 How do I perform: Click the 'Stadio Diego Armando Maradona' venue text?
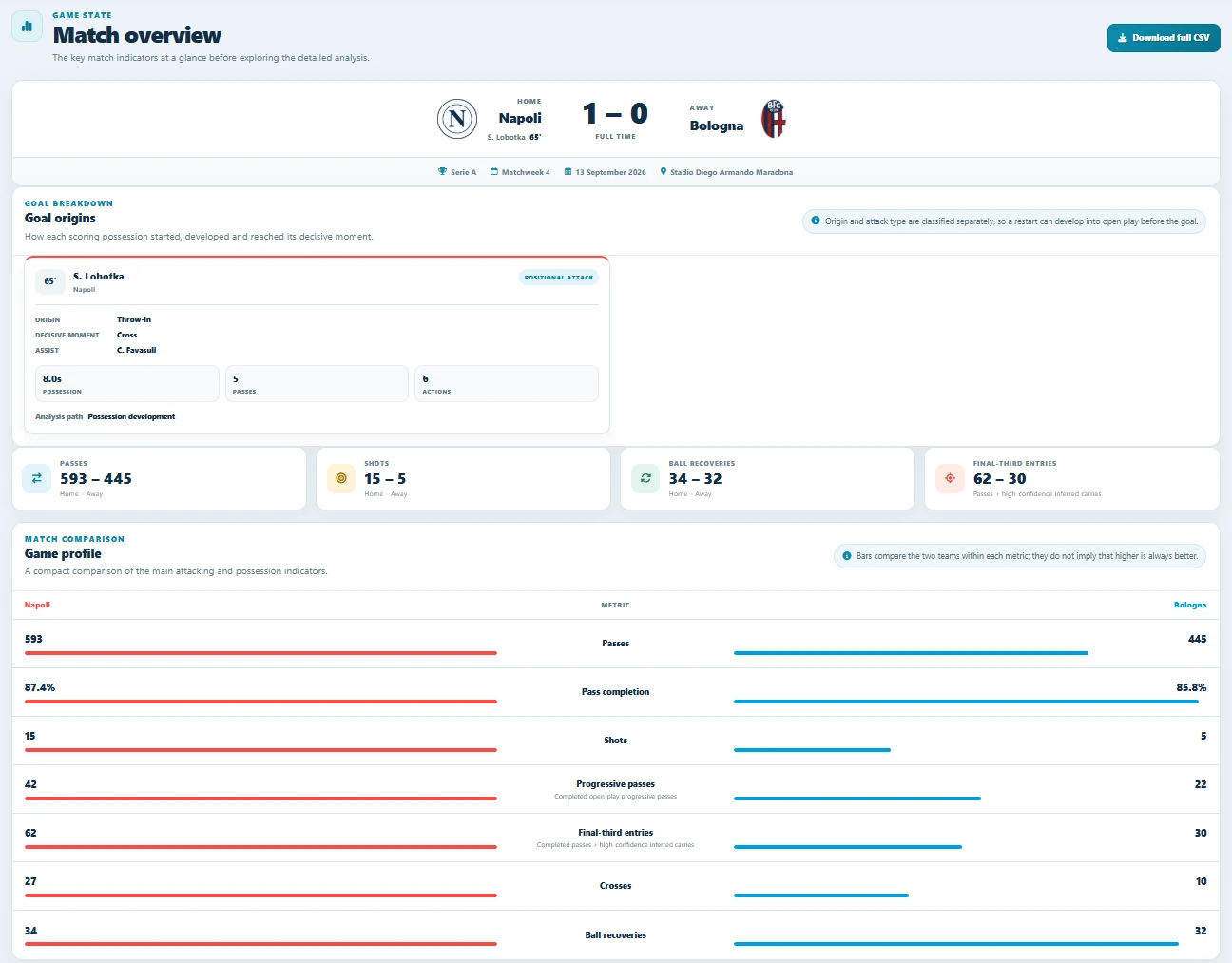point(732,172)
